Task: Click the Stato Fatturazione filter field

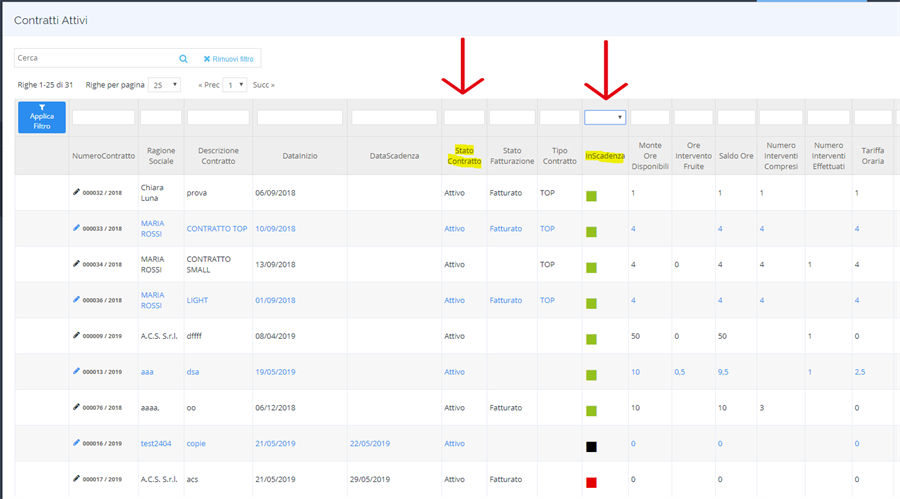Action: click(x=512, y=117)
